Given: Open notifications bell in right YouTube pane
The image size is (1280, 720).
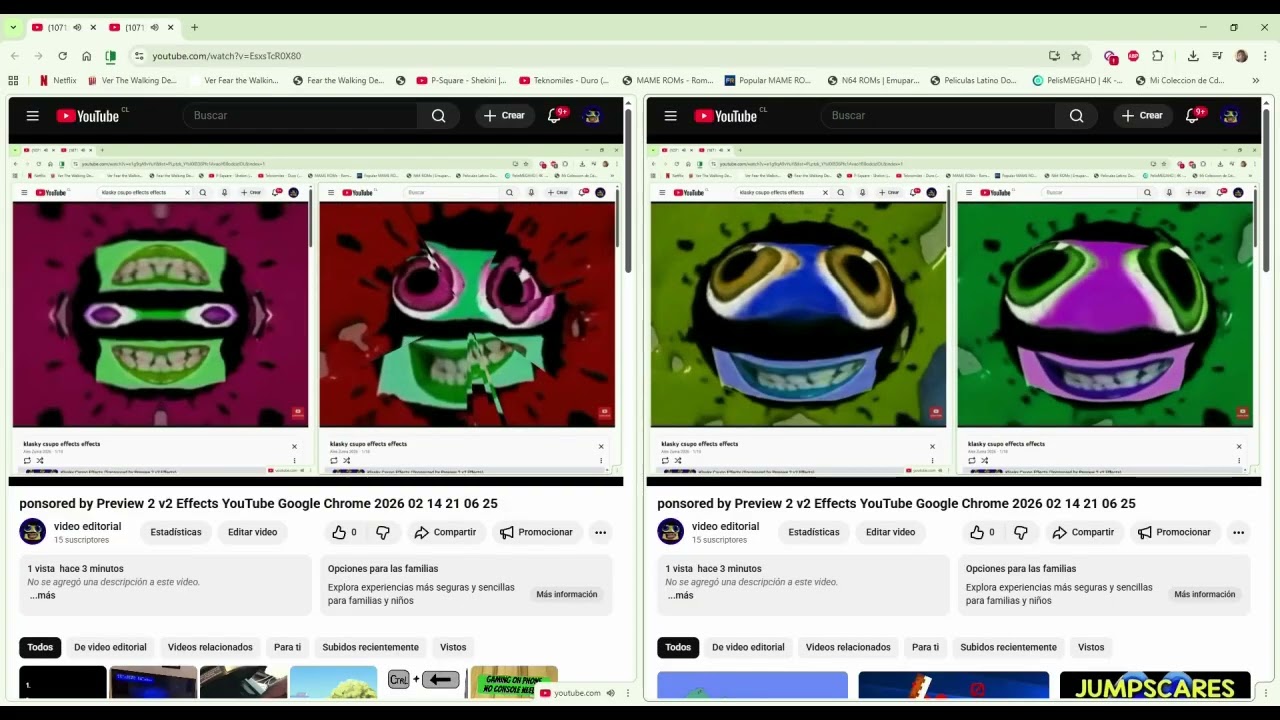Looking at the screenshot, I should pyautogui.click(x=1193, y=116).
